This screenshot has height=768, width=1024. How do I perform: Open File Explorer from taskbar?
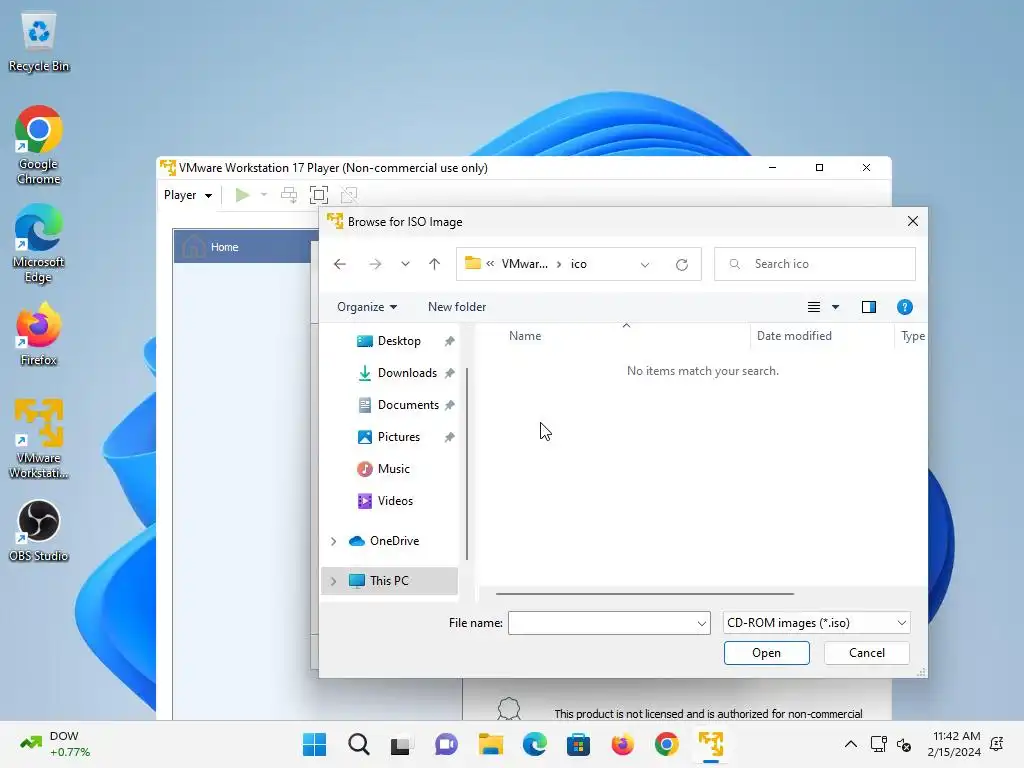pos(490,744)
